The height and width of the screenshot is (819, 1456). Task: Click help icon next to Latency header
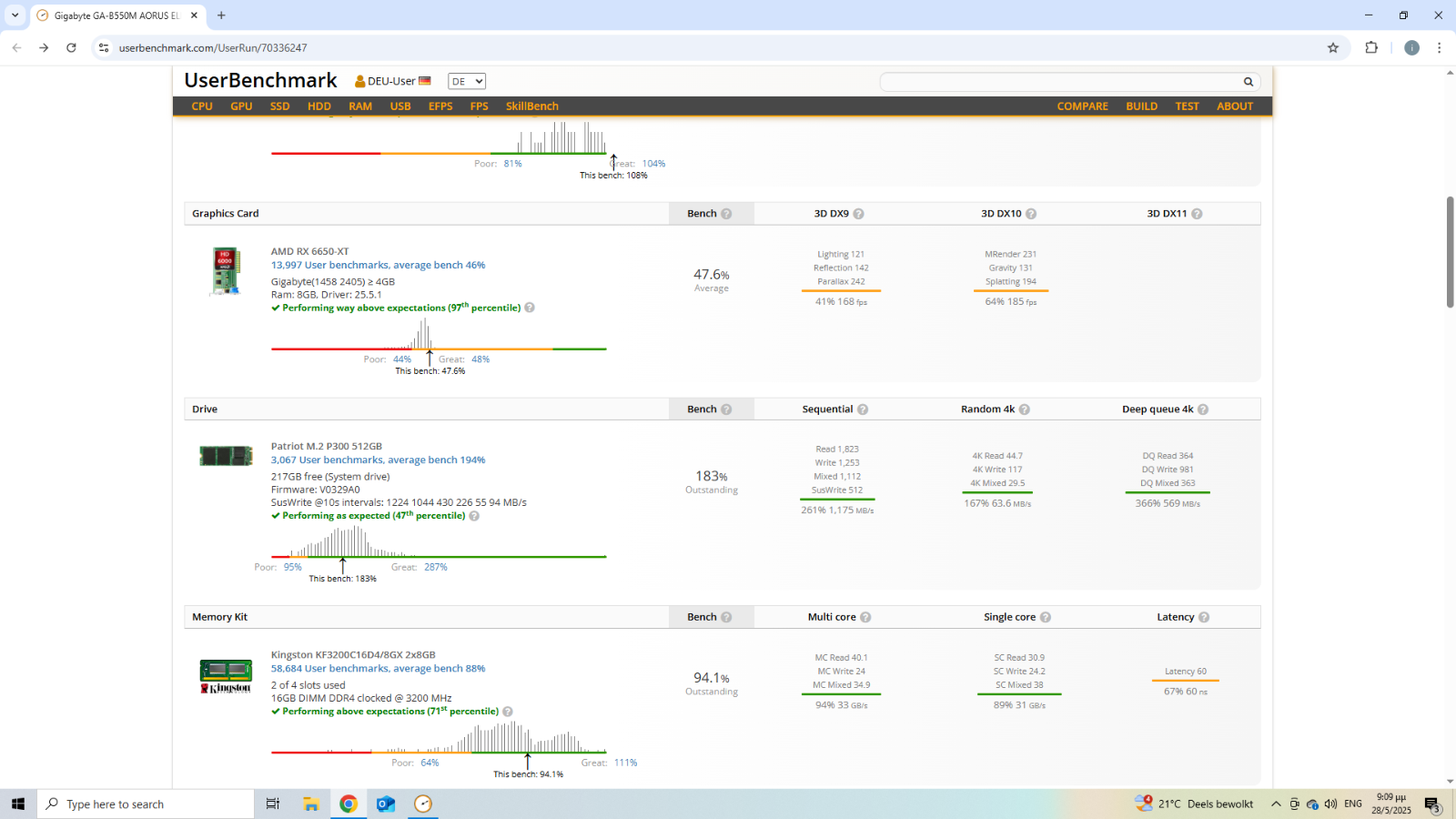1204,617
